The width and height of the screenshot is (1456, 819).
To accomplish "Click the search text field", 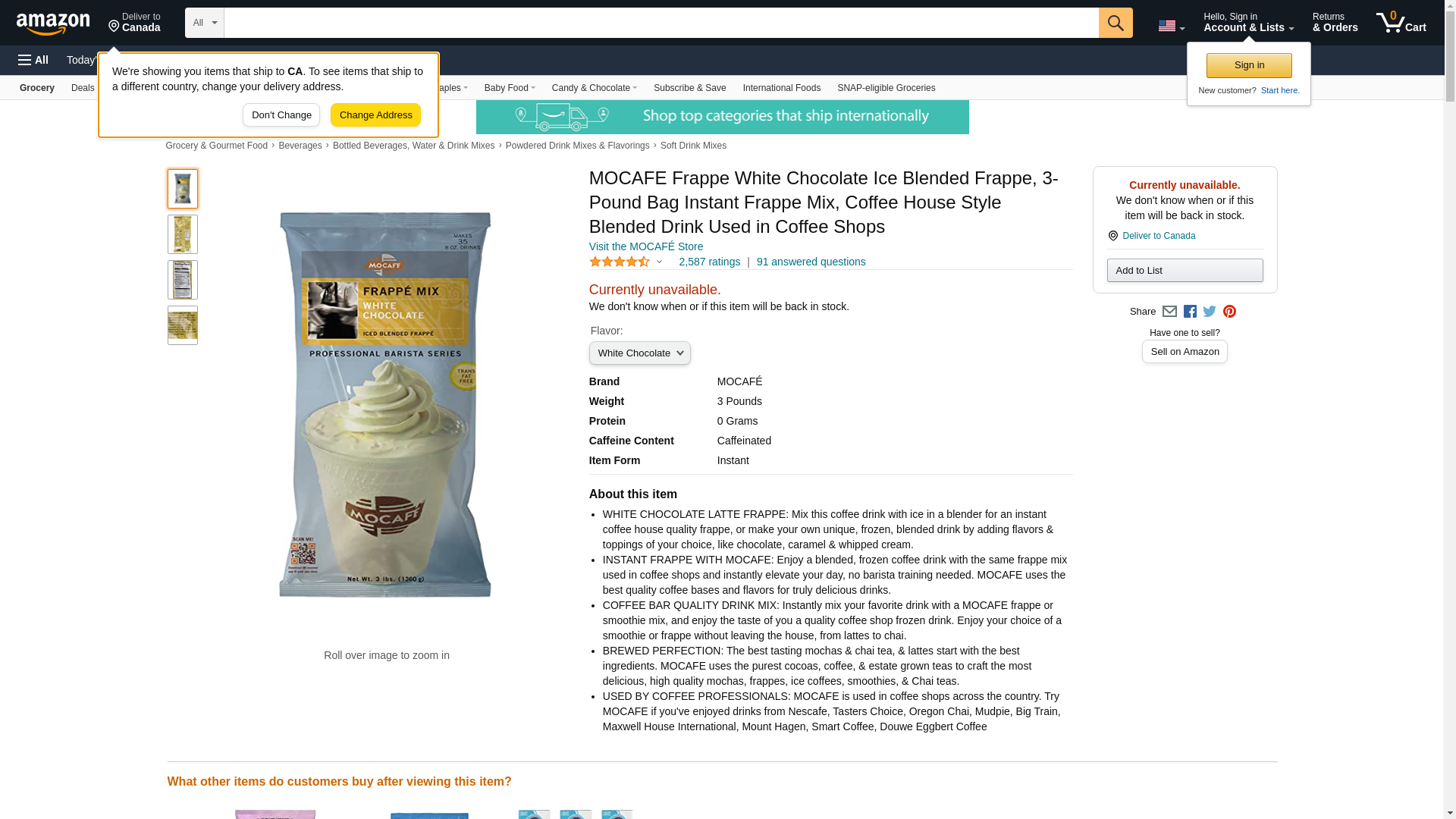I will tap(661, 23).
